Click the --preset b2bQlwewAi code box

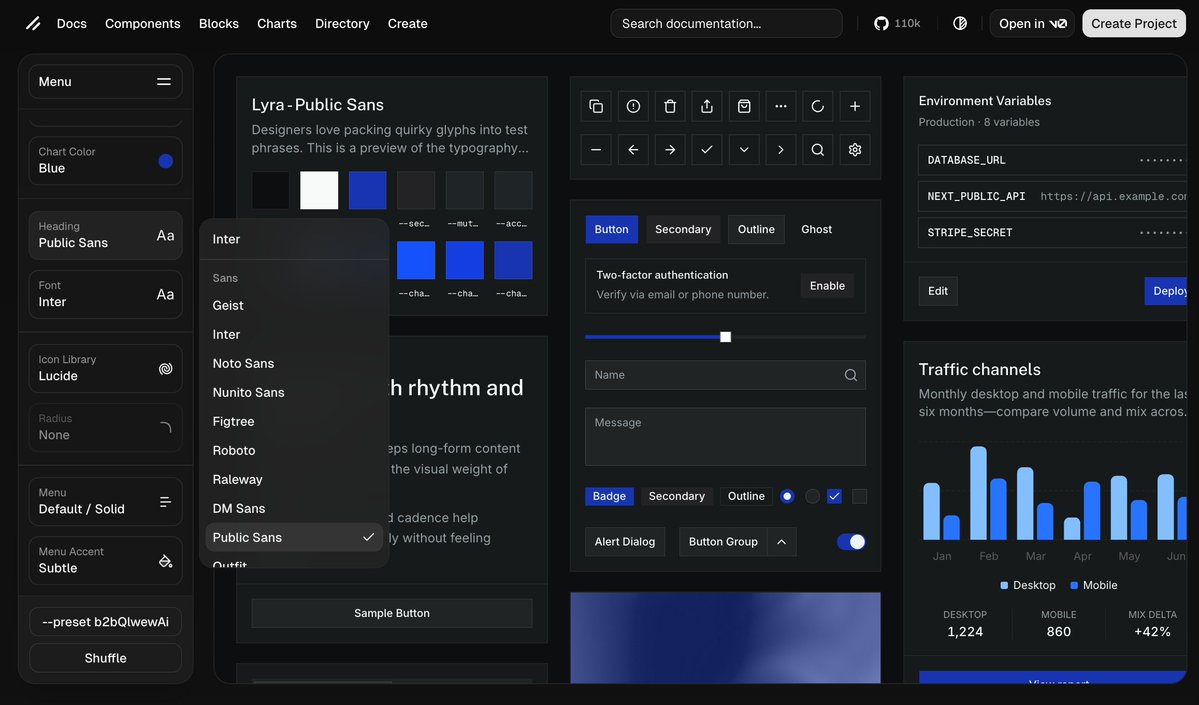(106, 622)
